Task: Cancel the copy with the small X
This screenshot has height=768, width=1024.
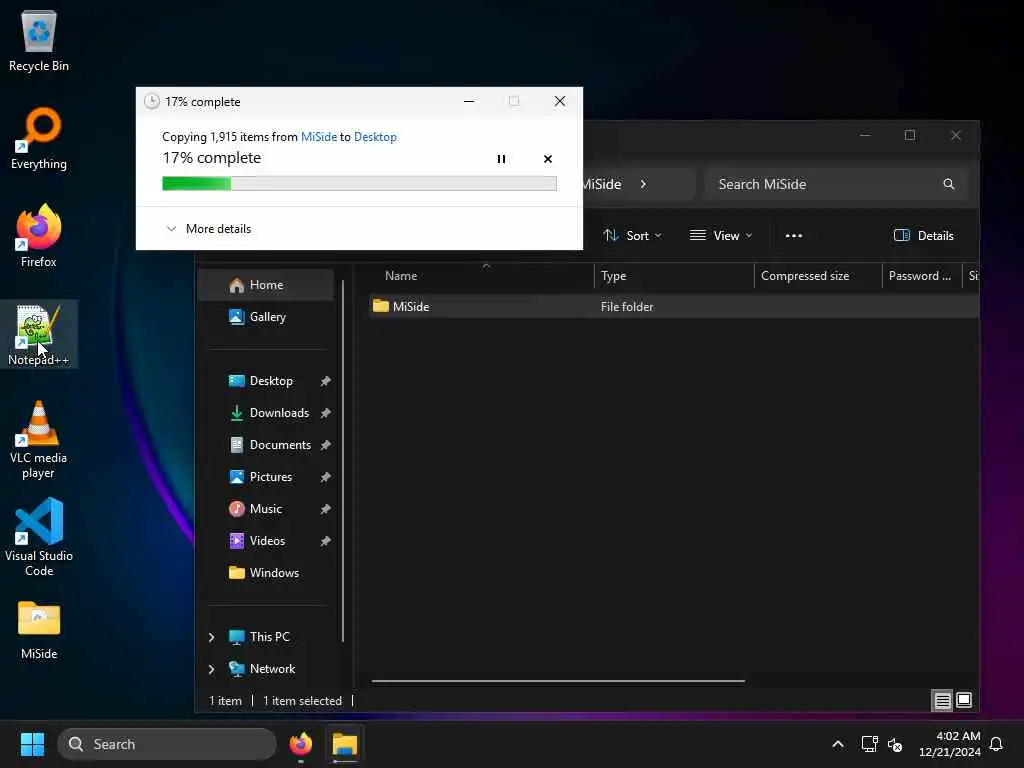Action: (547, 159)
